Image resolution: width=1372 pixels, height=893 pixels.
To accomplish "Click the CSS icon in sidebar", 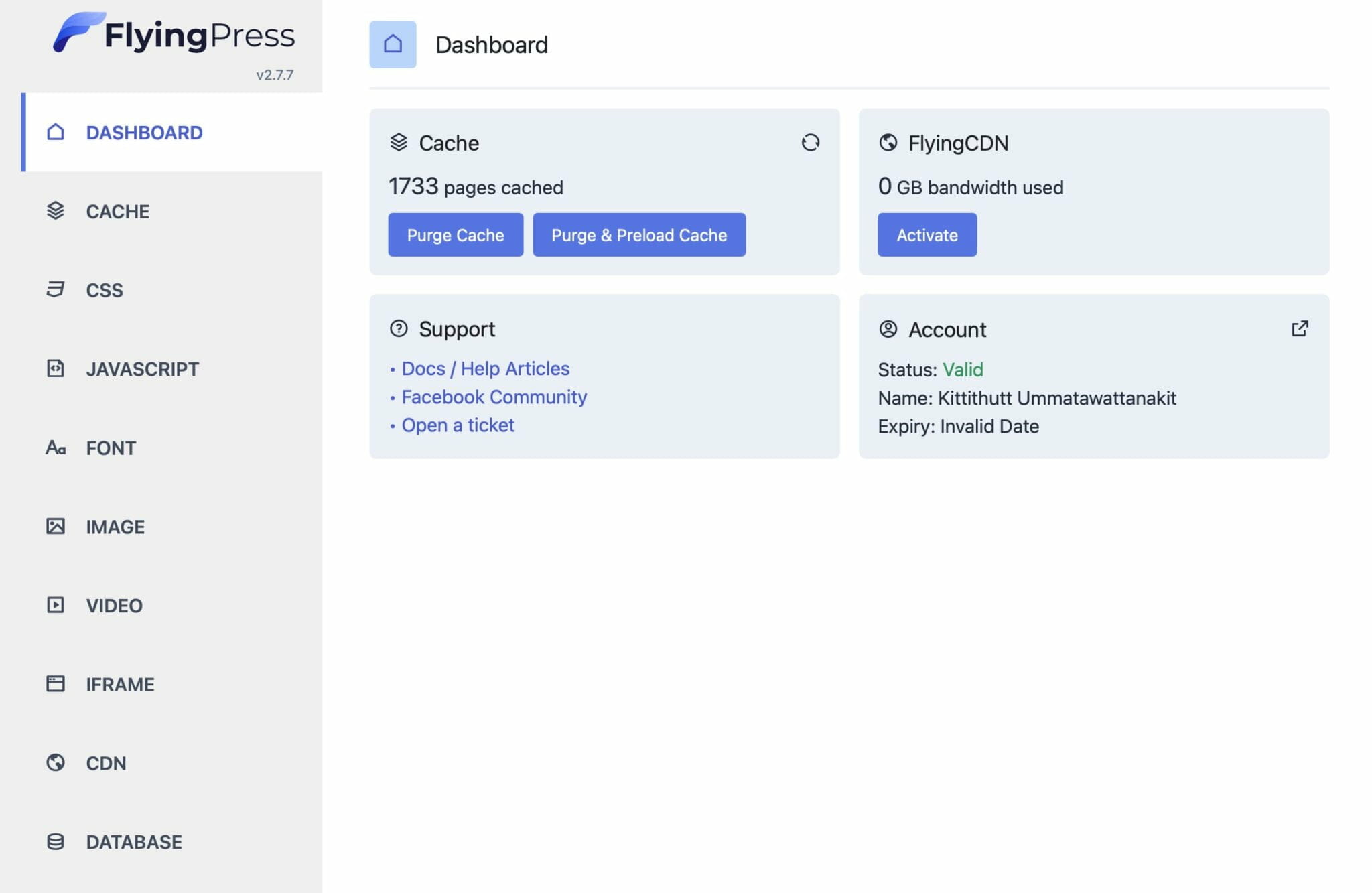I will pos(56,289).
